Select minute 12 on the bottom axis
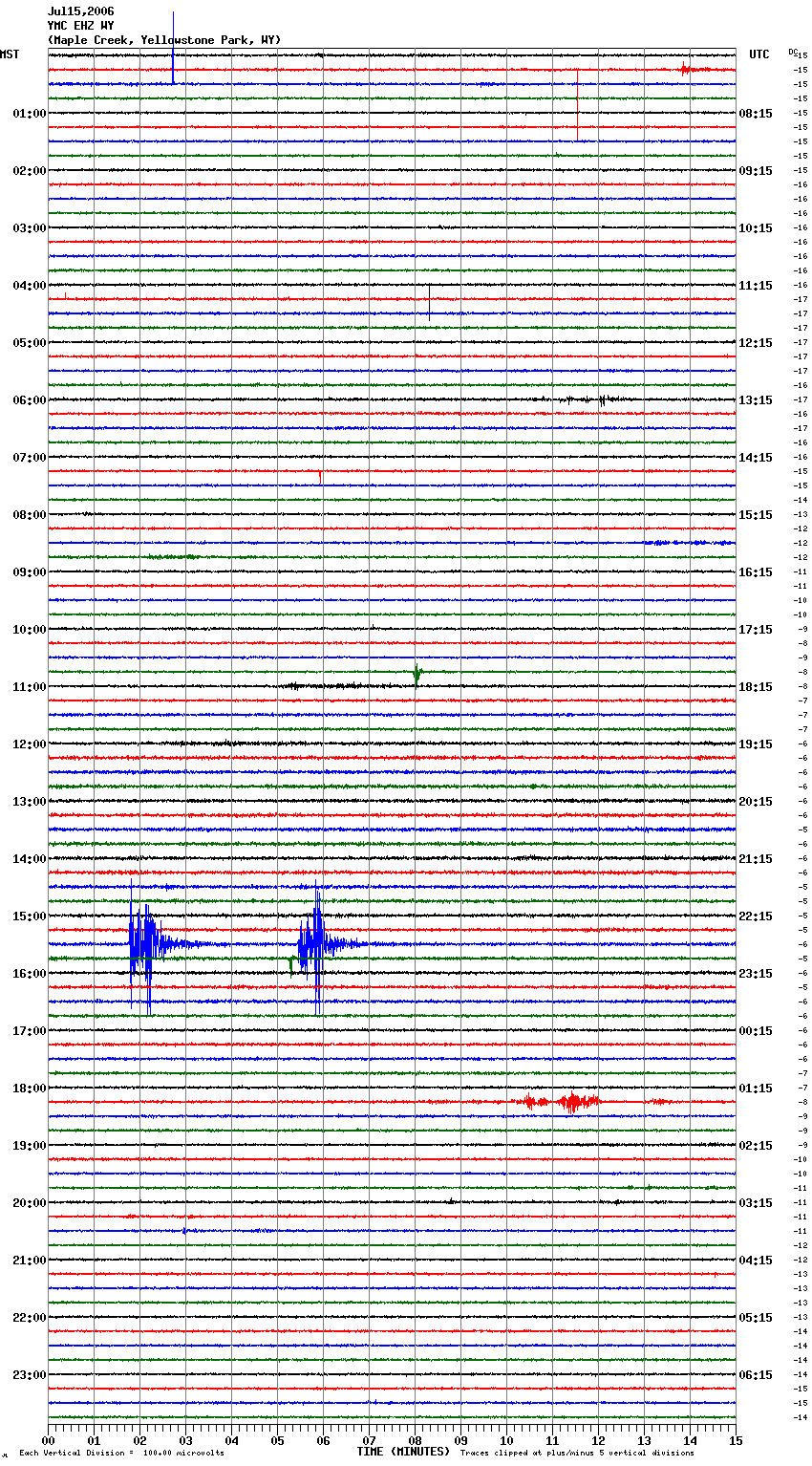 coord(598,1440)
